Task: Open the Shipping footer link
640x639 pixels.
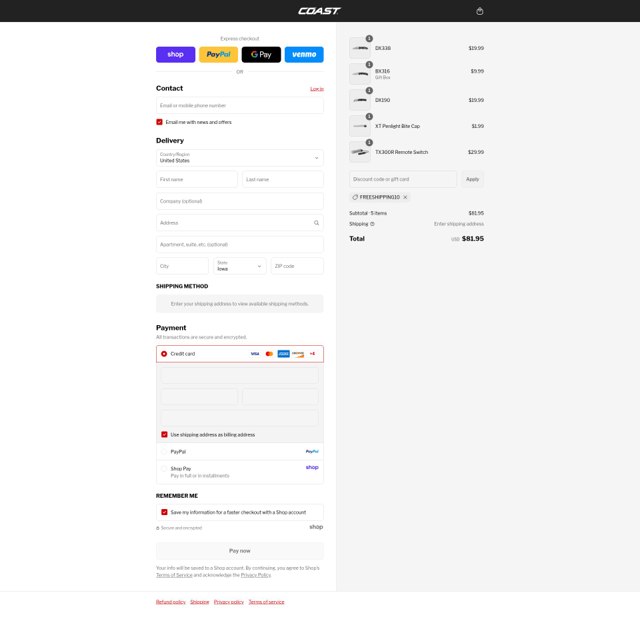Action: tap(200, 602)
